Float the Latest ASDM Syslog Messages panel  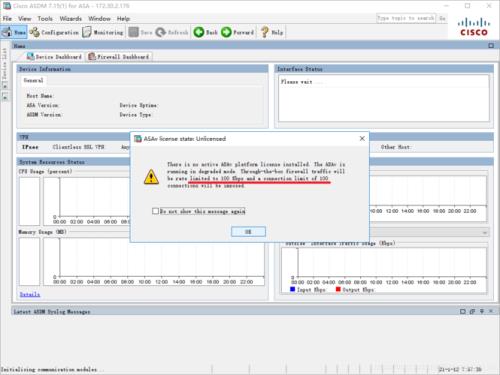(472, 311)
